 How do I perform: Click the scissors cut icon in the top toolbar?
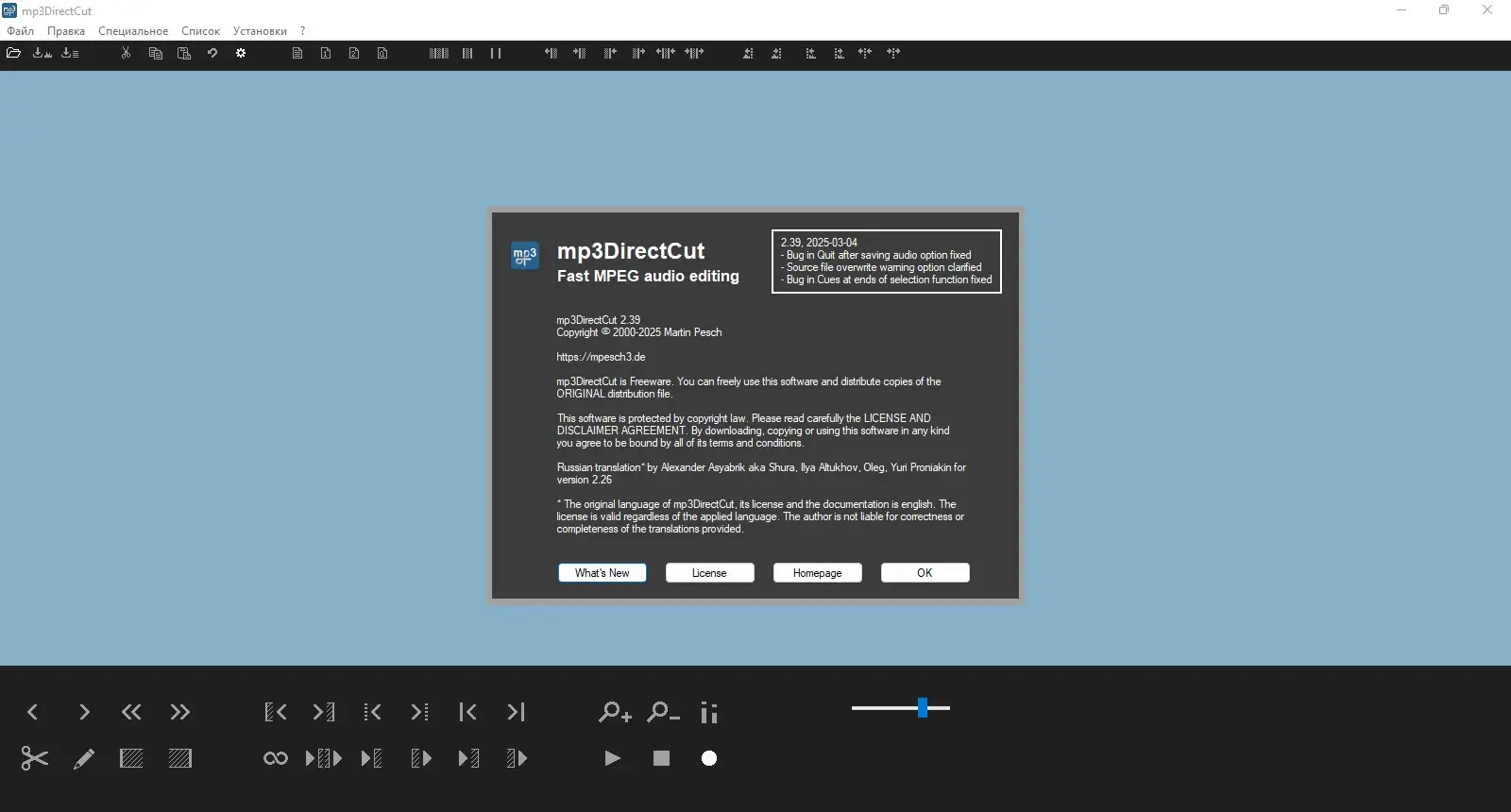click(x=126, y=53)
